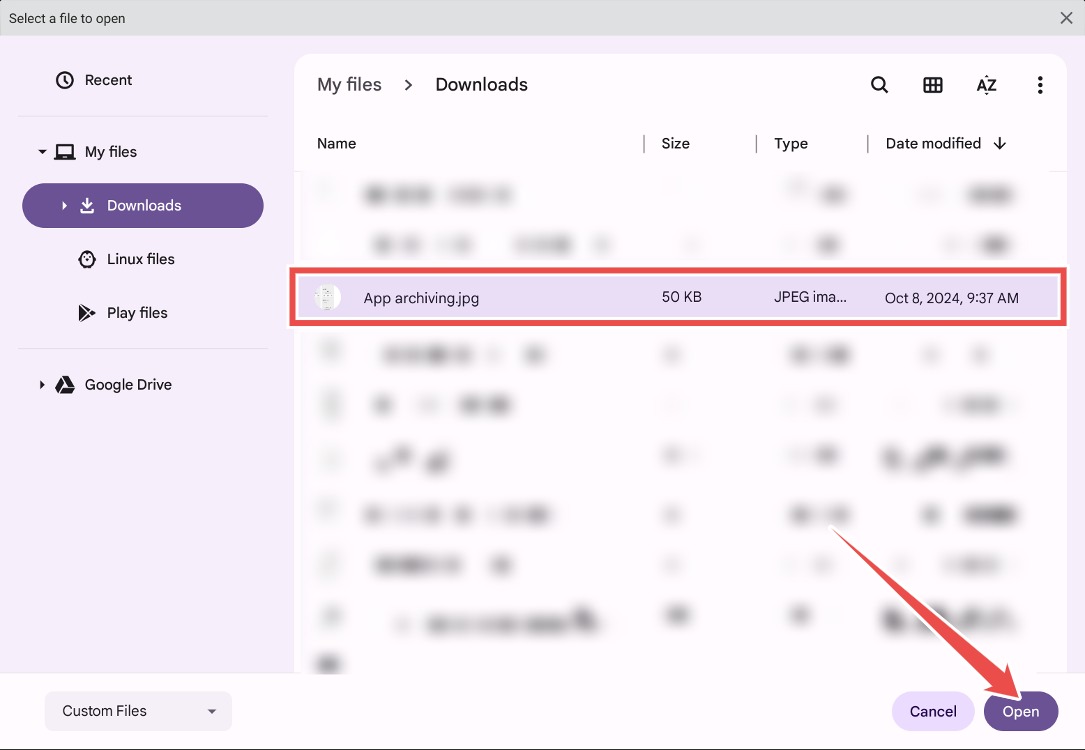Cancel the file selection dialog

pyautogui.click(x=932, y=711)
